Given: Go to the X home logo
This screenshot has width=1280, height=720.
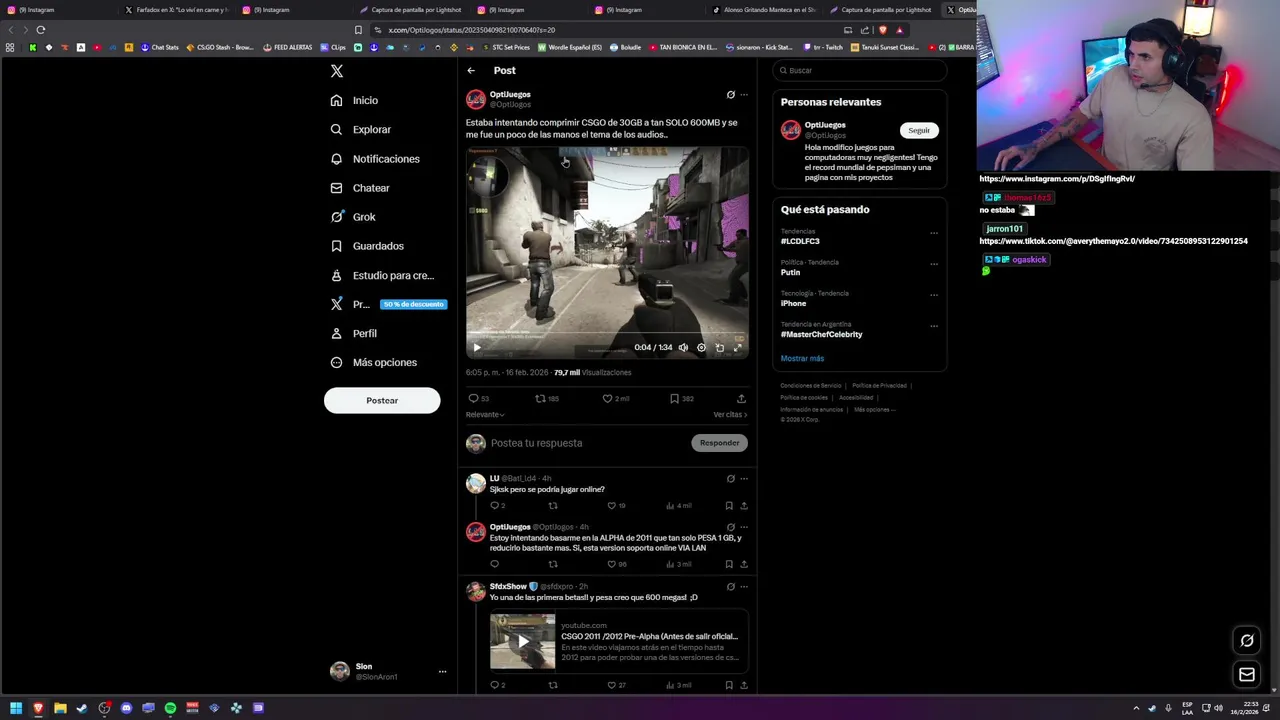Looking at the screenshot, I should click(337, 71).
